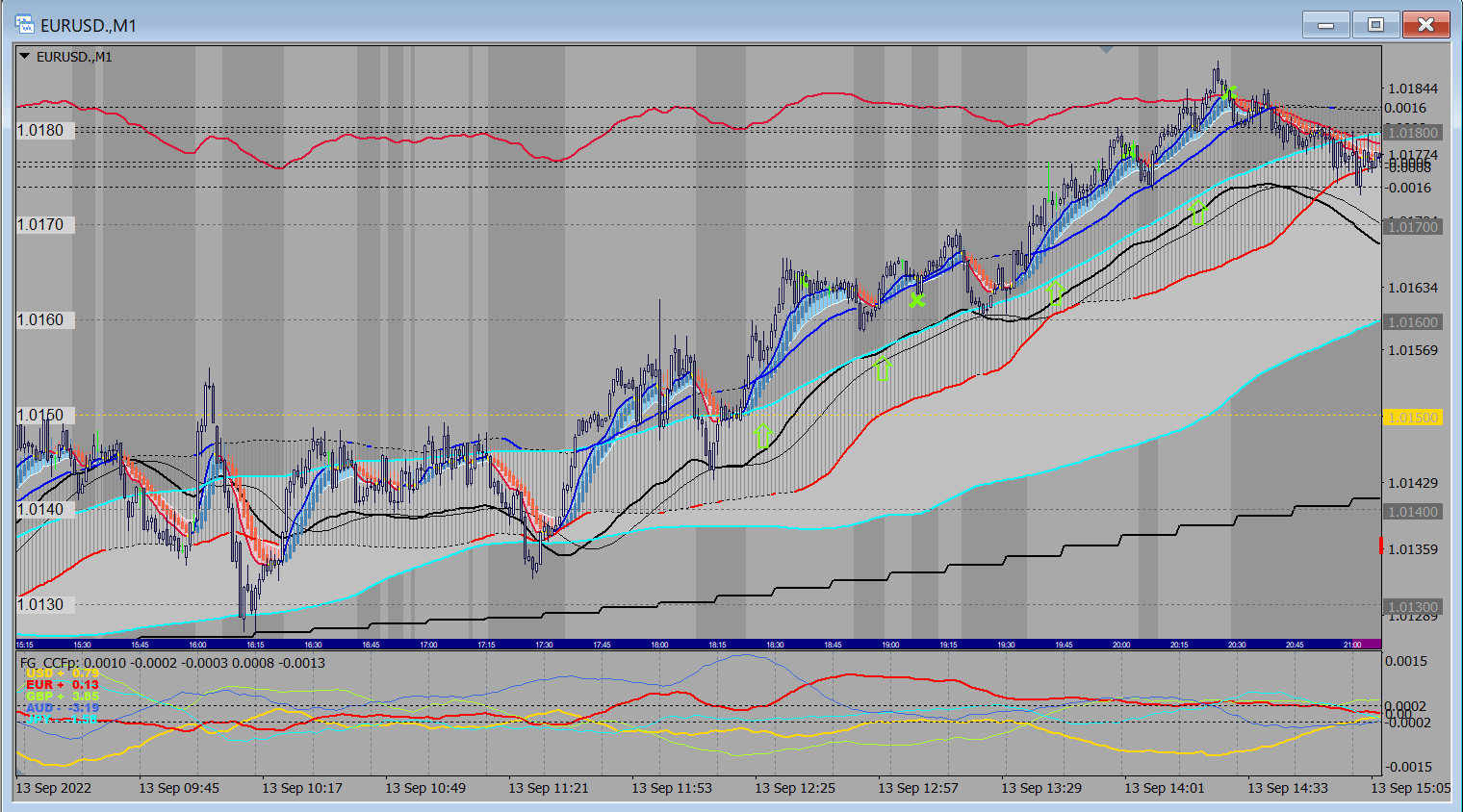Click the 13 Sep 12:25 time label

(x=794, y=788)
